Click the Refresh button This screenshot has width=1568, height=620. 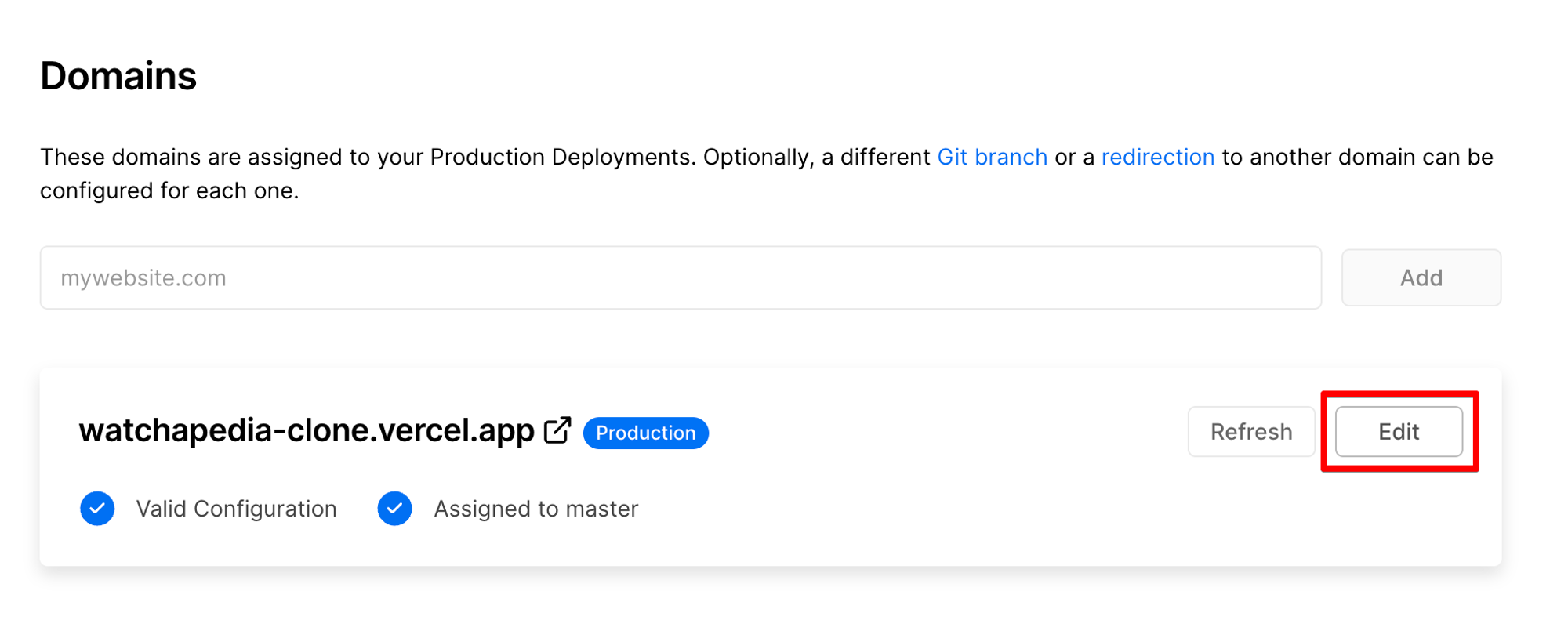pos(1250,431)
